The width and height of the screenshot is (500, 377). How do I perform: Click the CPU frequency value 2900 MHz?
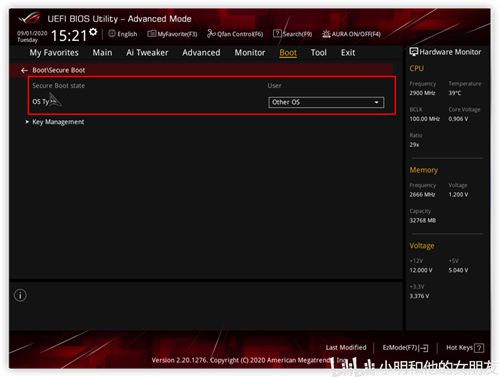(422, 93)
